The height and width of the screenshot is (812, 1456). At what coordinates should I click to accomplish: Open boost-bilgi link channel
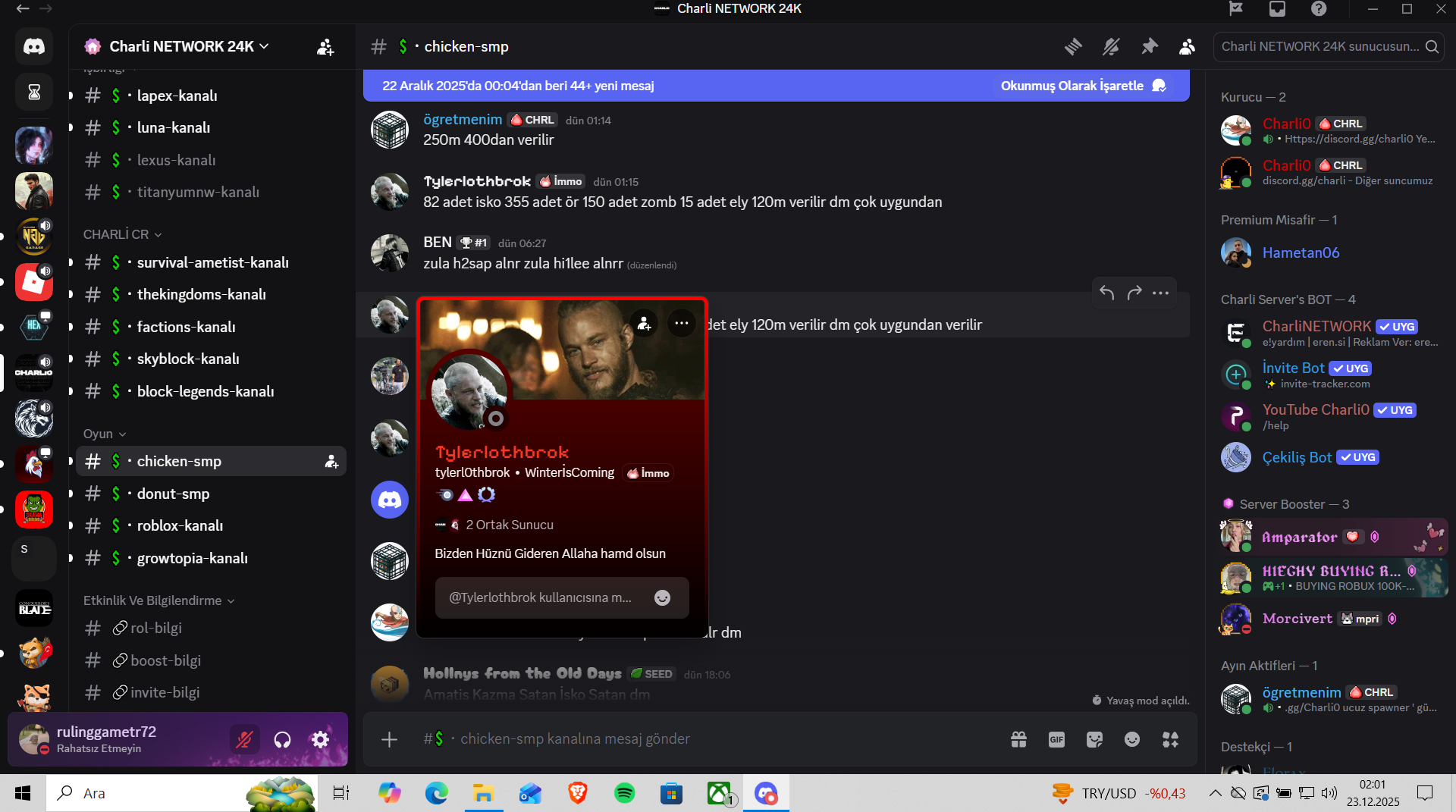click(211, 660)
